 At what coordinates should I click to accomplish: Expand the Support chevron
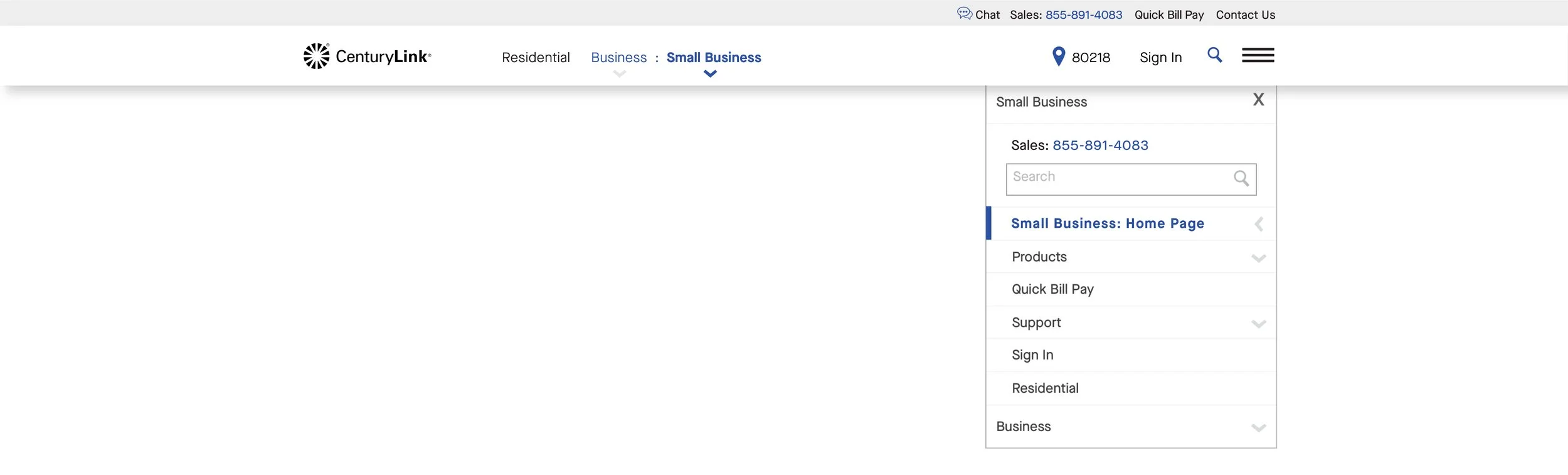pyautogui.click(x=1258, y=324)
